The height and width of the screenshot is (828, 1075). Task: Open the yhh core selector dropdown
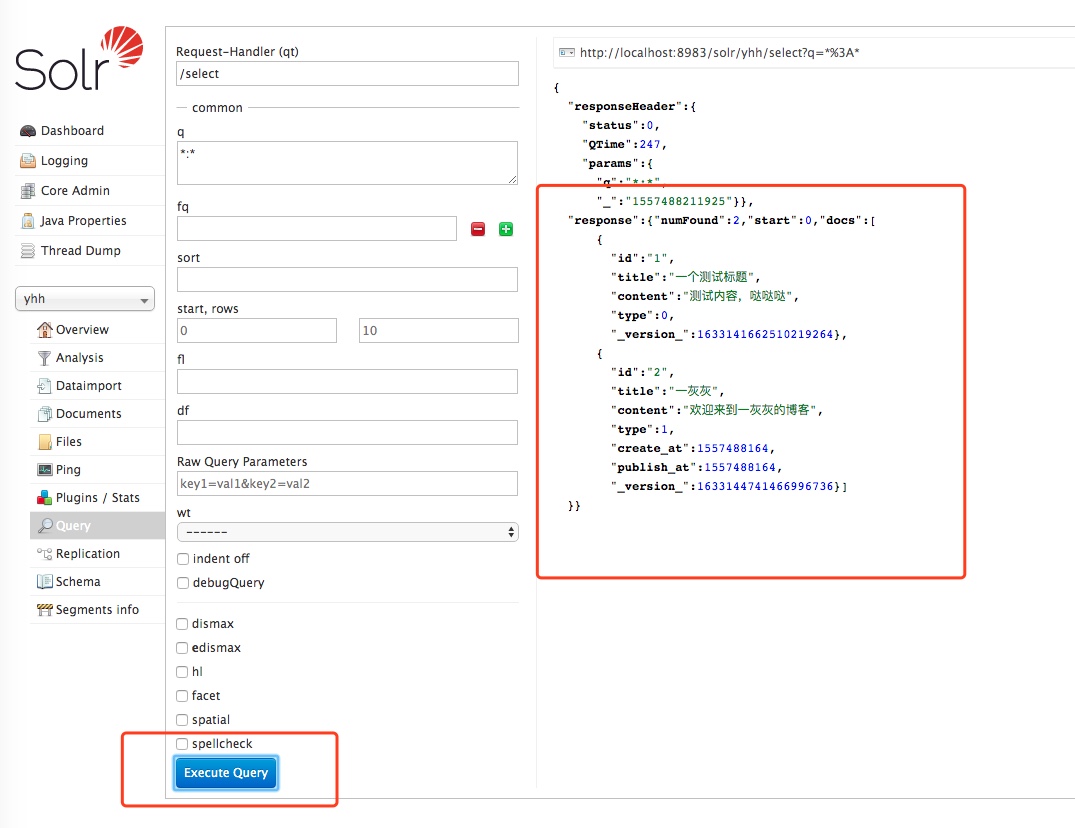[x=85, y=299]
